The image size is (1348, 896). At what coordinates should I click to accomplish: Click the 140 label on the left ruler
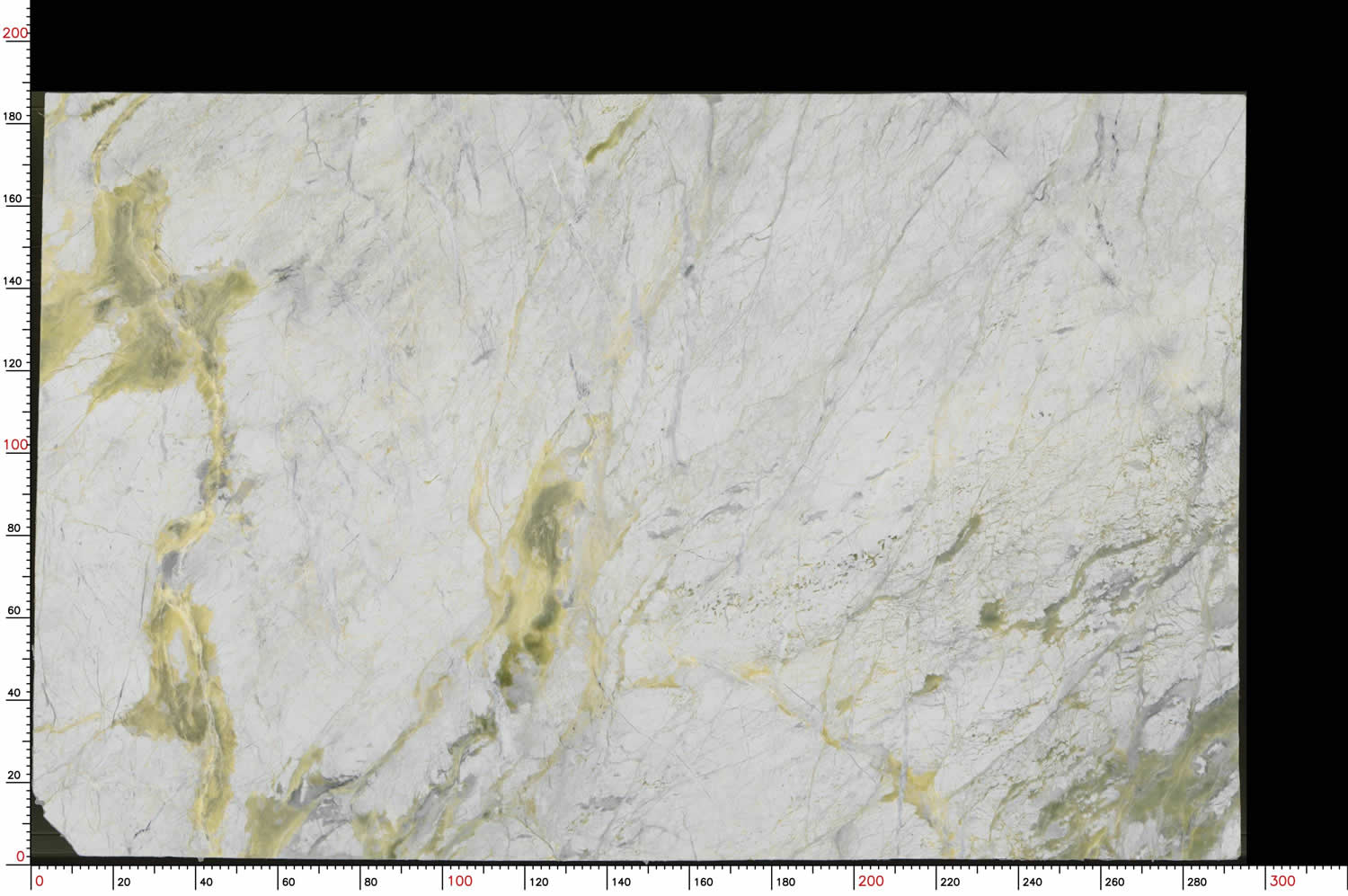pyautogui.click(x=13, y=280)
